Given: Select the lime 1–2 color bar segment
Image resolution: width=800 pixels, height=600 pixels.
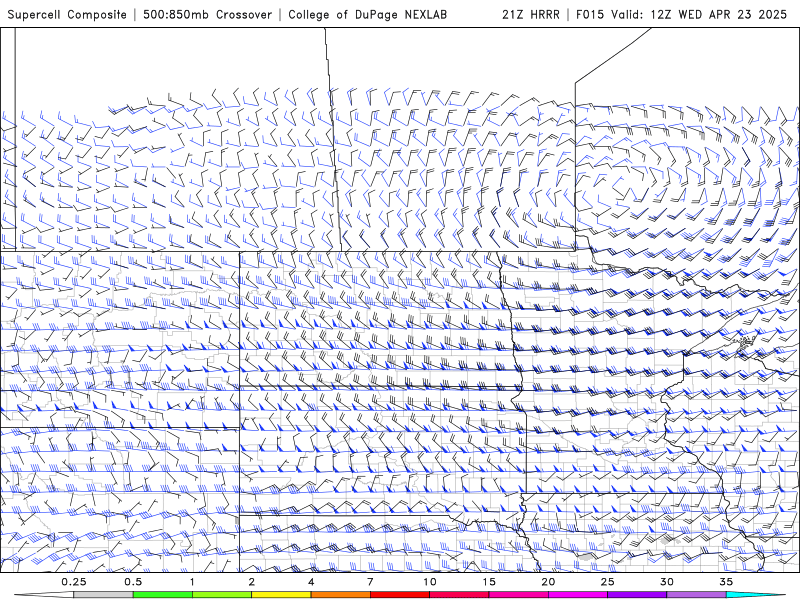Looking at the screenshot, I should pyautogui.click(x=221, y=595).
